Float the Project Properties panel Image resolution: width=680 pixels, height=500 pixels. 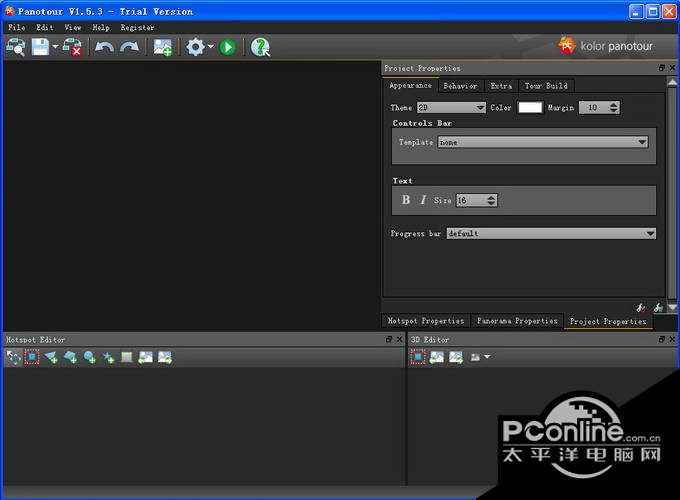point(661,68)
